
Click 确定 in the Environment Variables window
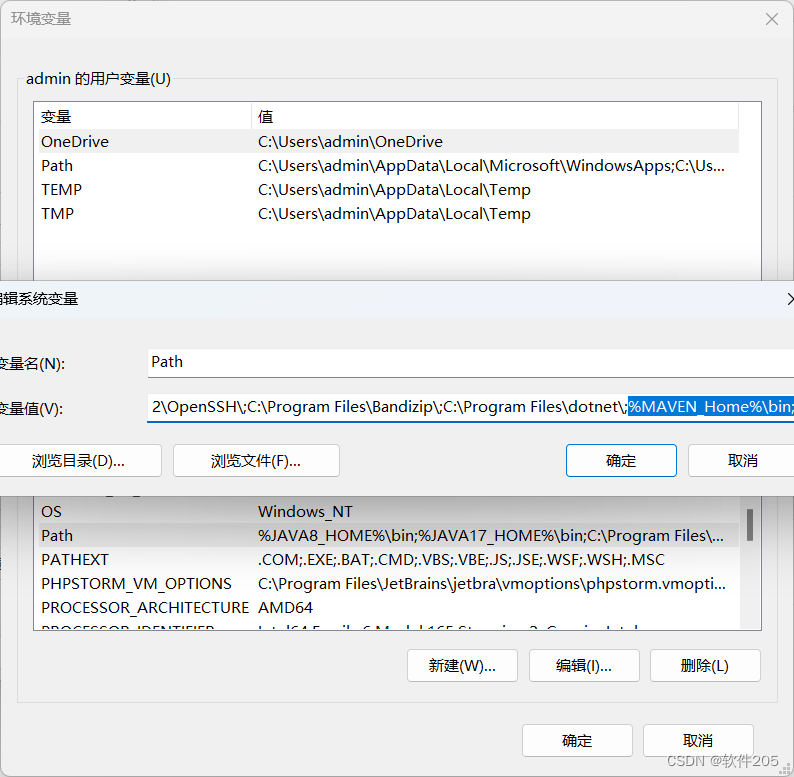pyautogui.click(x=577, y=741)
